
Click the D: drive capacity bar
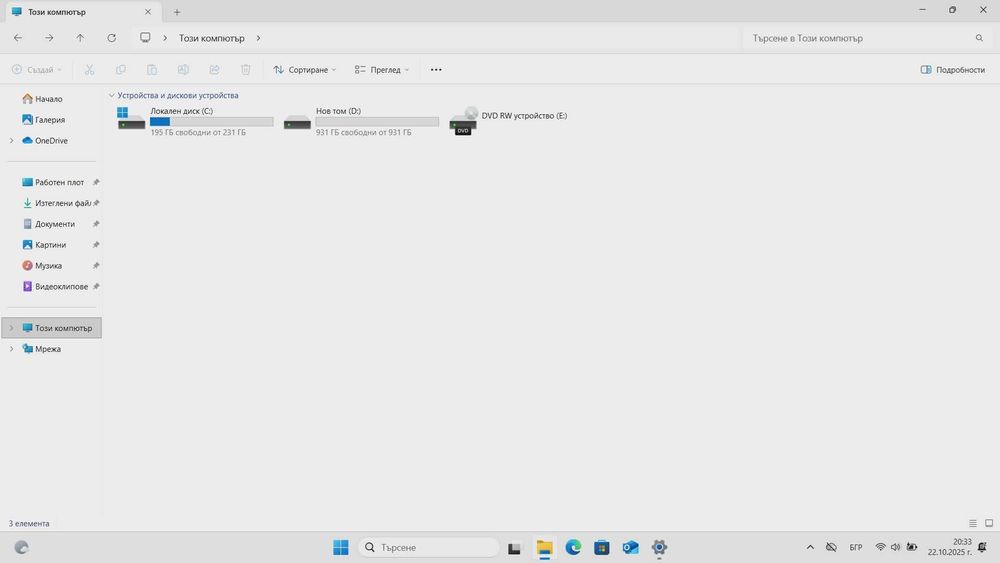377,121
